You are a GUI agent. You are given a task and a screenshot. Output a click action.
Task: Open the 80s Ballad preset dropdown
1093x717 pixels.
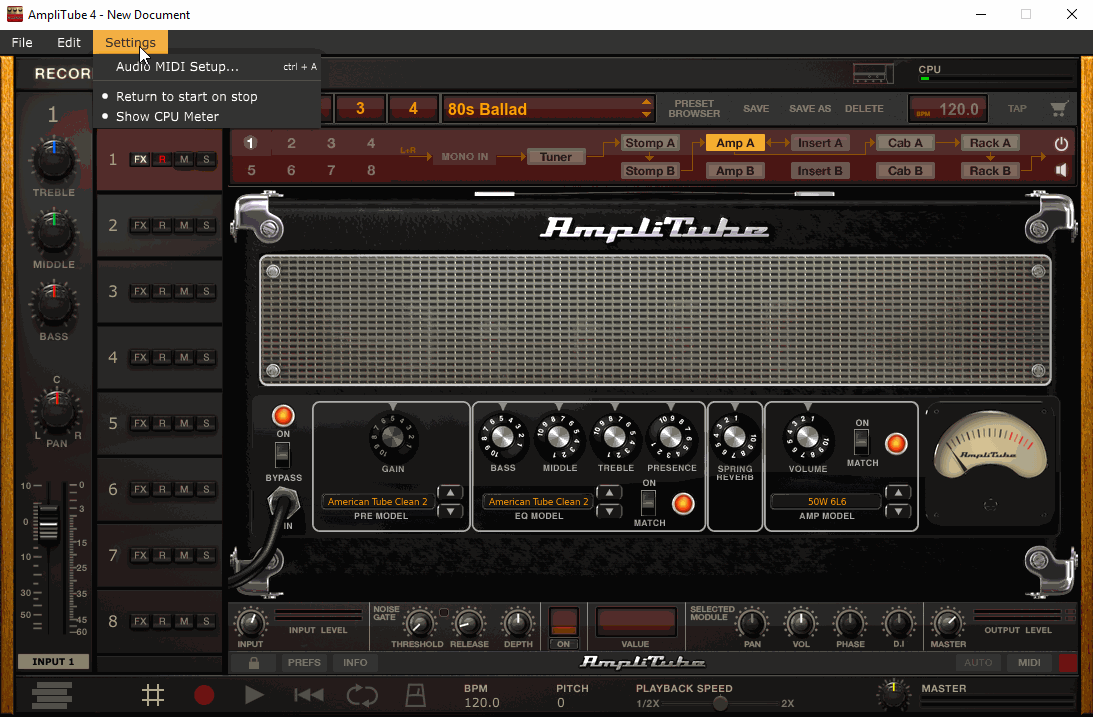point(647,109)
